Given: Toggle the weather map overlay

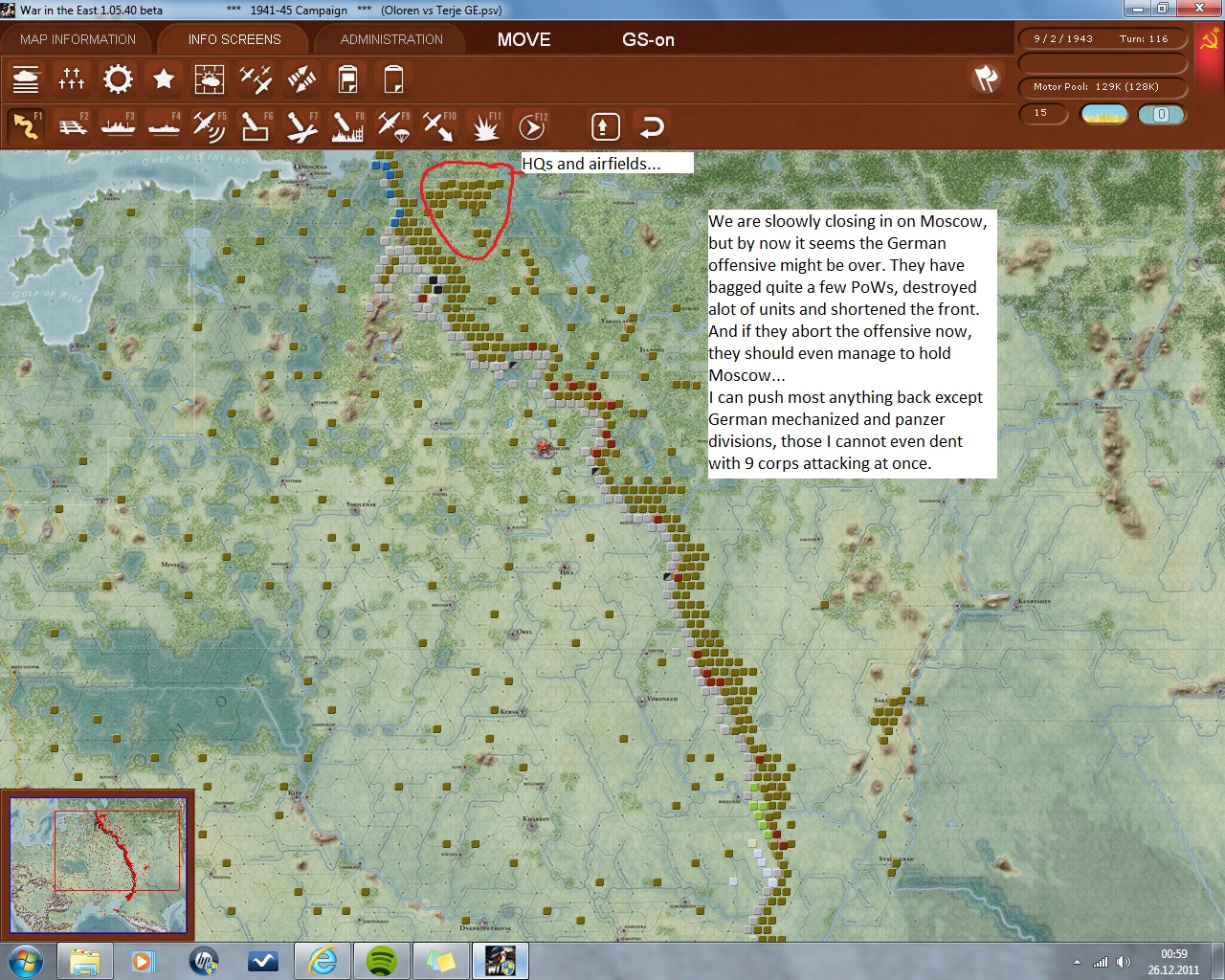Looking at the screenshot, I should point(210,78).
